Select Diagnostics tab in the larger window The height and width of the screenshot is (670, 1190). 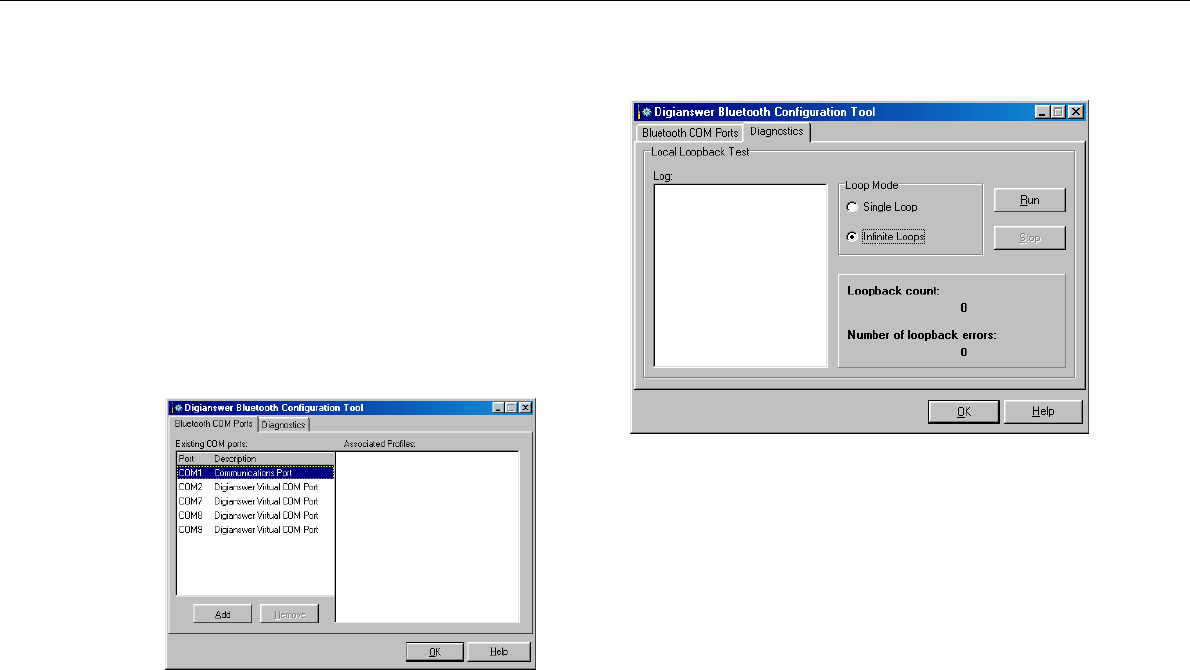pos(776,131)
